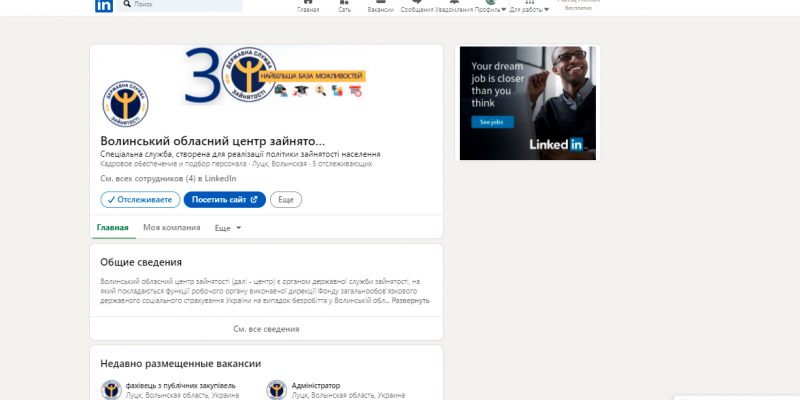Expand the Для работы dropdown
Image resolution: width=800 pixels, height=400 pixels.
530,7
